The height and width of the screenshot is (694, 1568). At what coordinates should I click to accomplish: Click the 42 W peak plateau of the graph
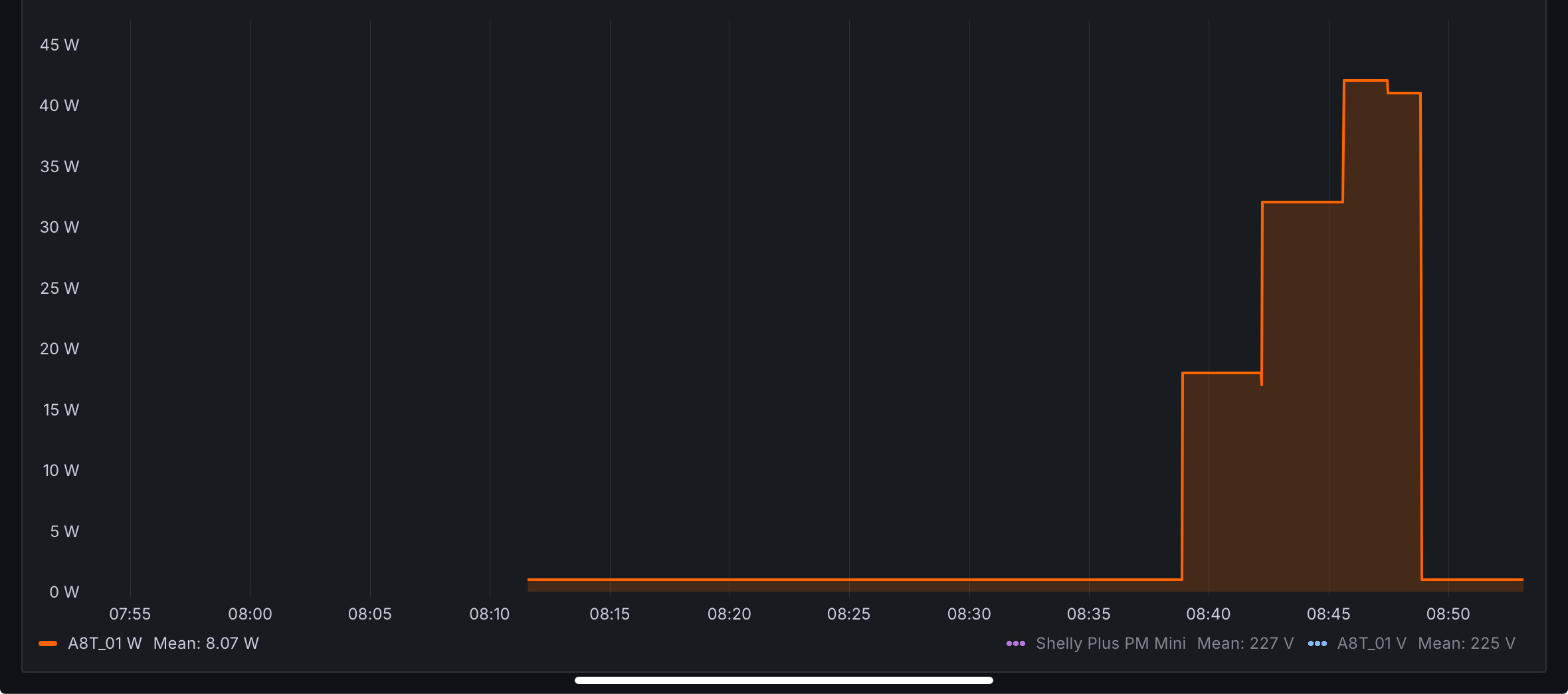1365,80
